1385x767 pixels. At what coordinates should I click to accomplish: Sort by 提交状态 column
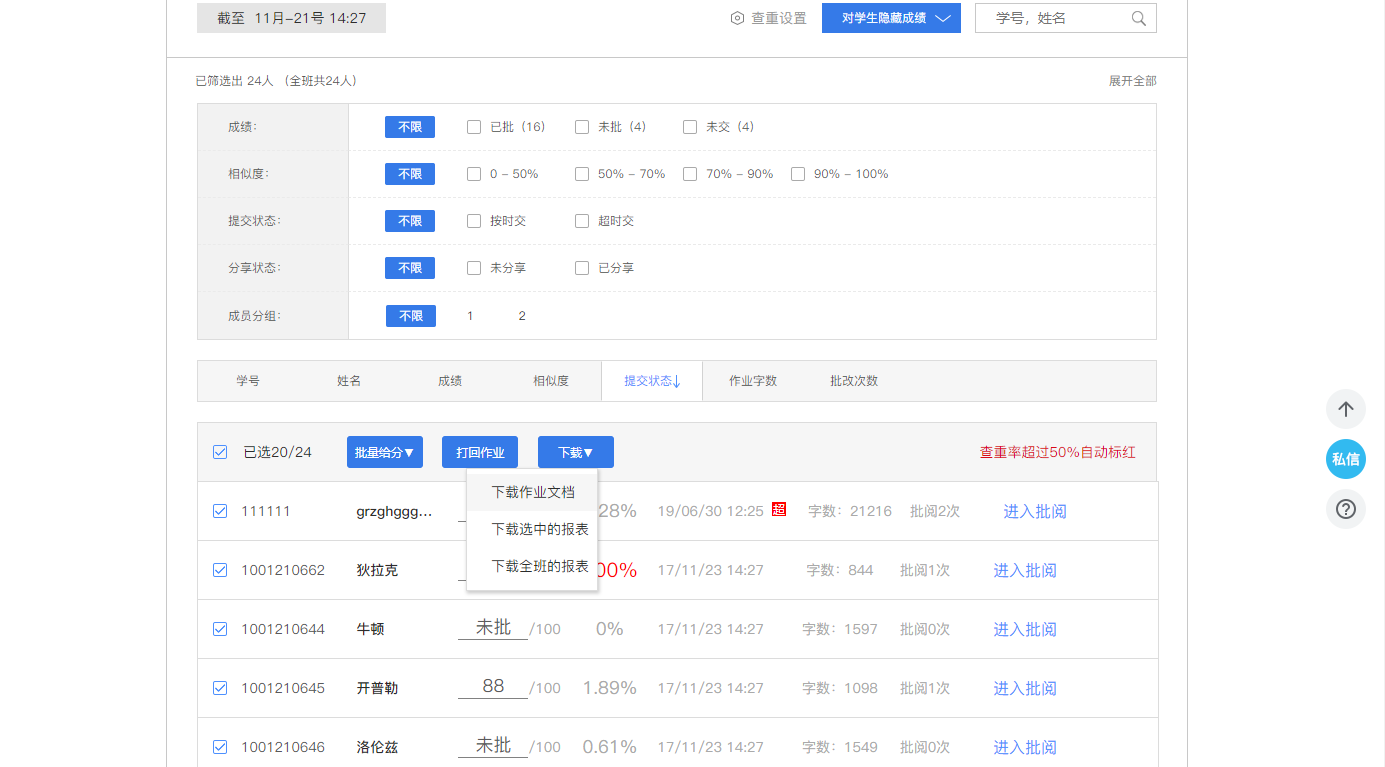[652, 381]
